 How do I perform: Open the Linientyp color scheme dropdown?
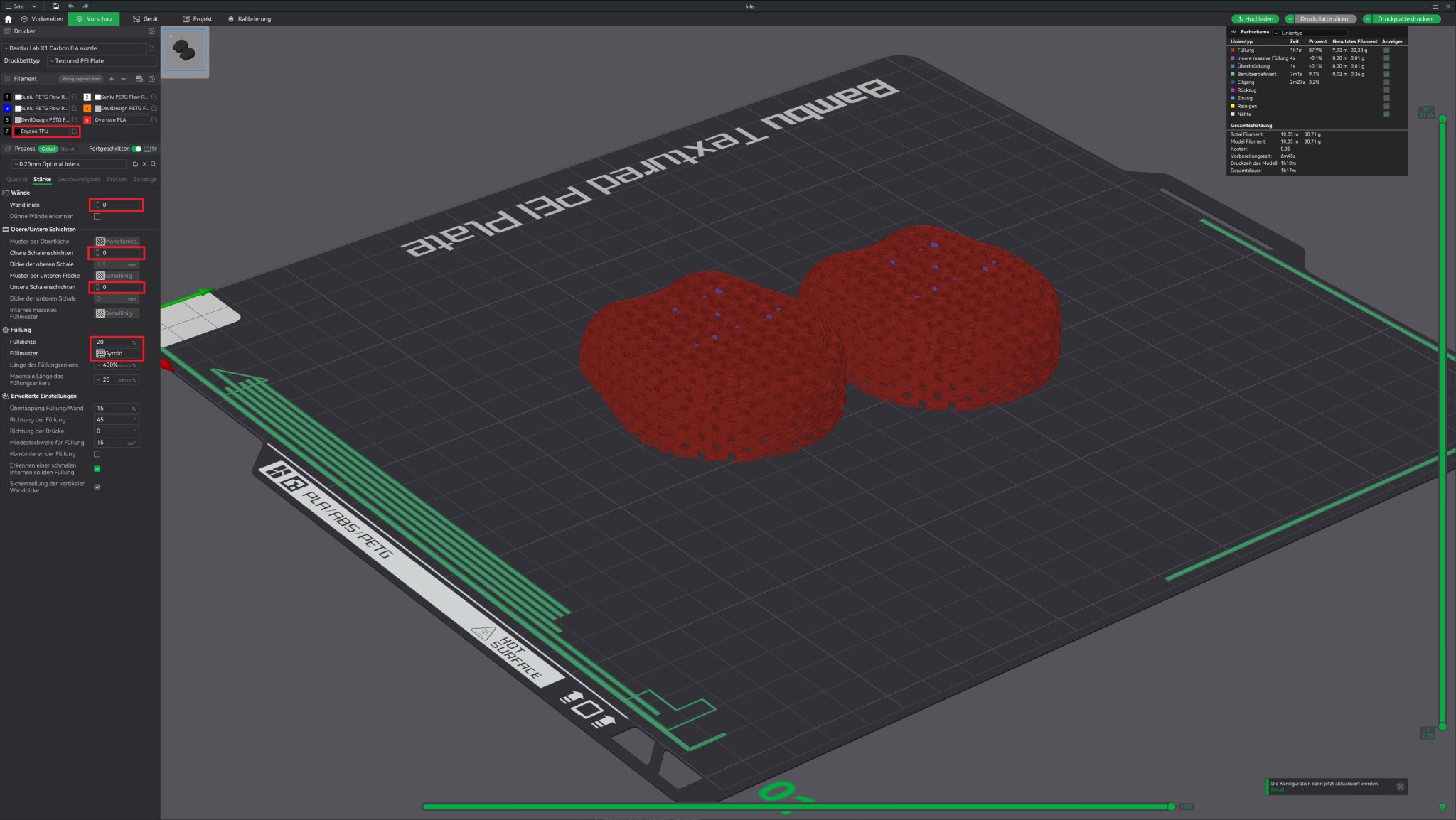point(1310,33)
